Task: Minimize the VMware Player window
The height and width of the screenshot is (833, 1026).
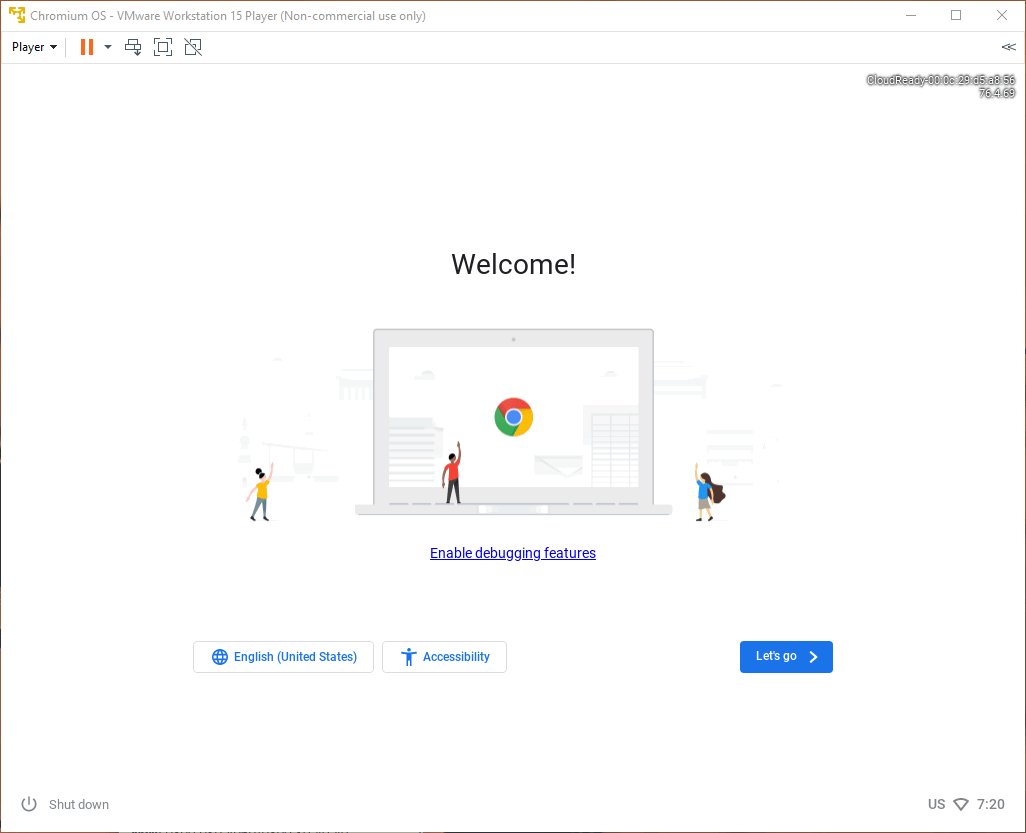Action: click(x=910, y=15)
